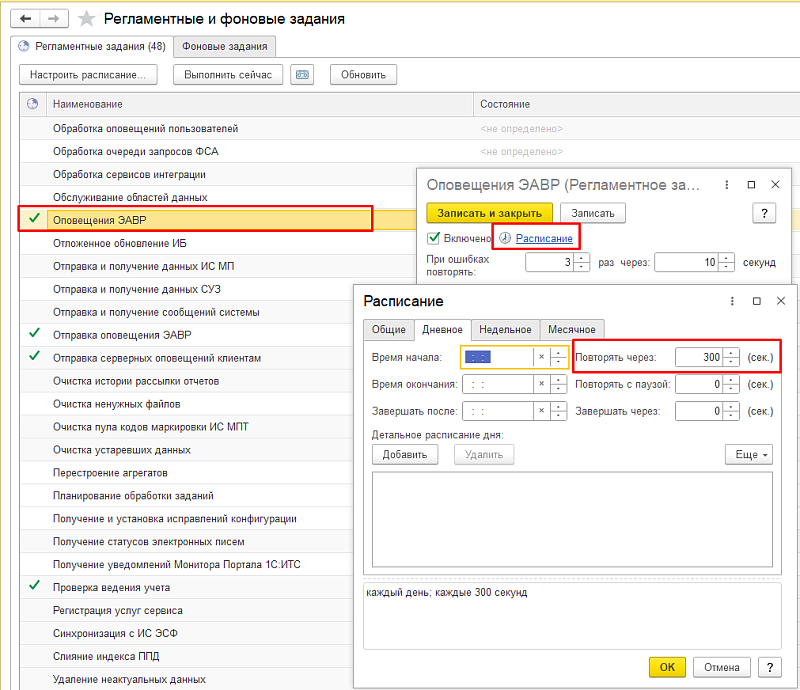Clear the Время окончания field with the X

coord(541,384)
